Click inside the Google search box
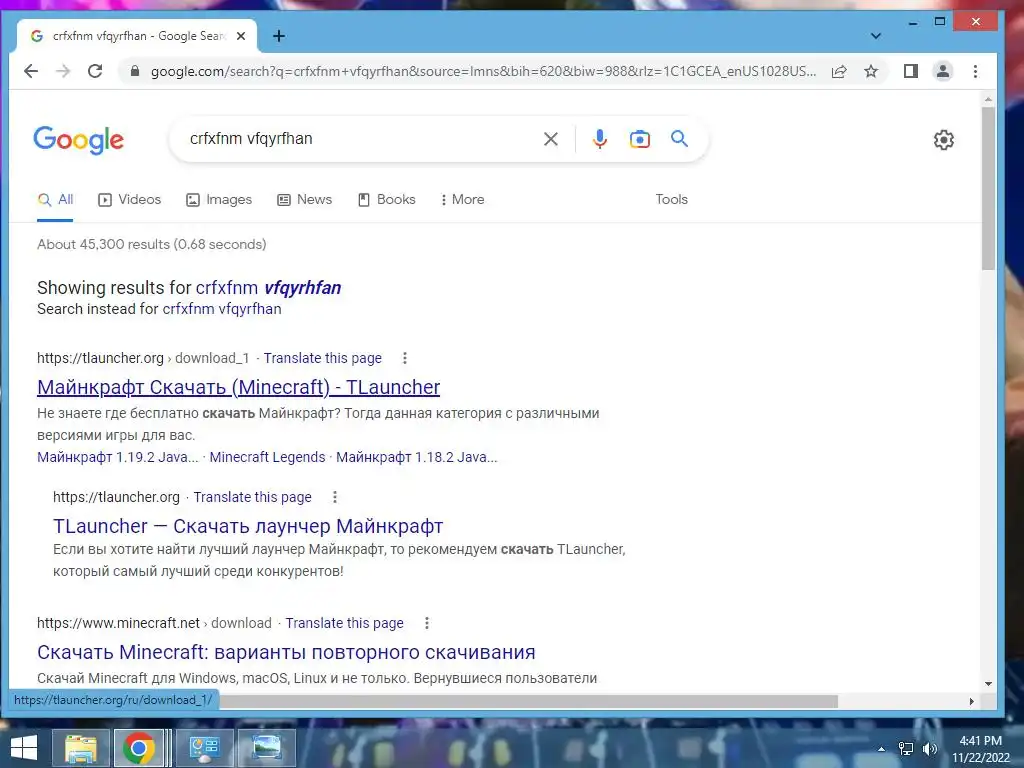The image size is (1024, 768). [359, 138]
